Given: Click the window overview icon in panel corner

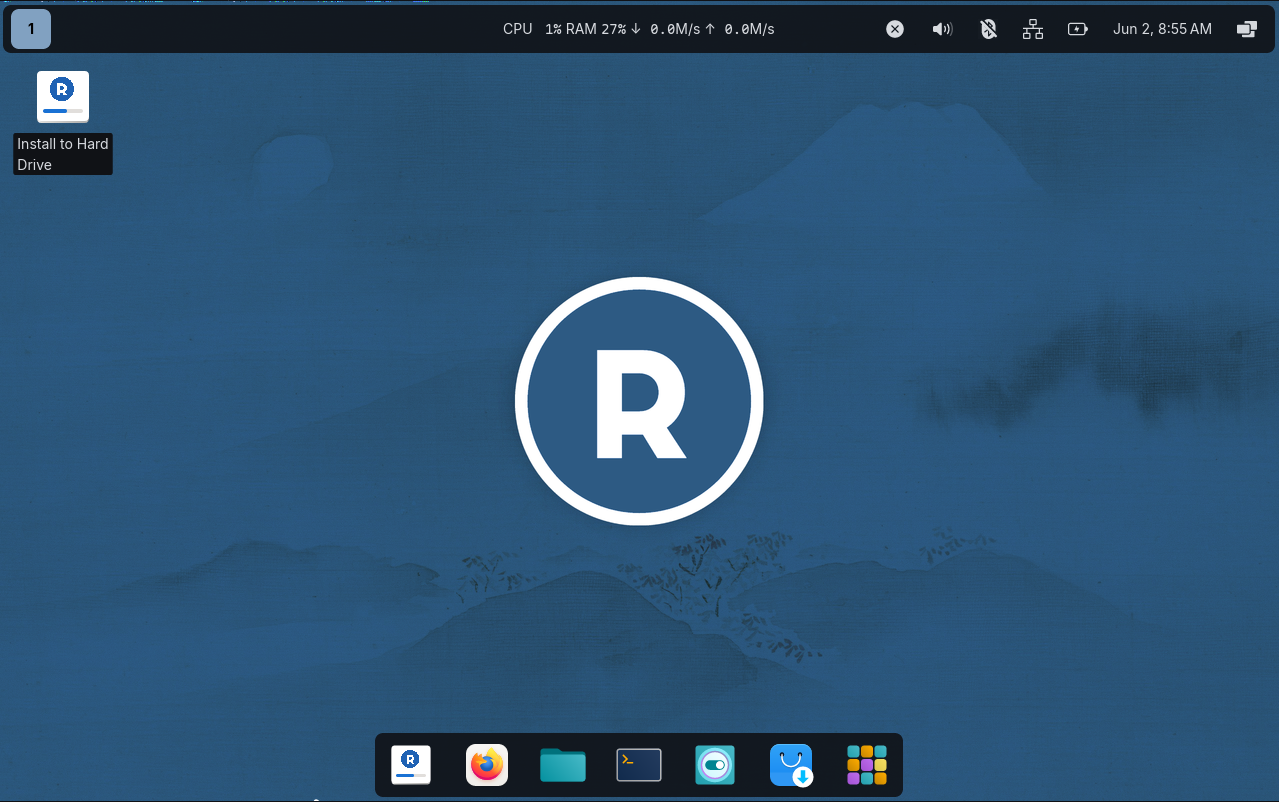Looking at the screenshot, I should (x=1247, y=29).
